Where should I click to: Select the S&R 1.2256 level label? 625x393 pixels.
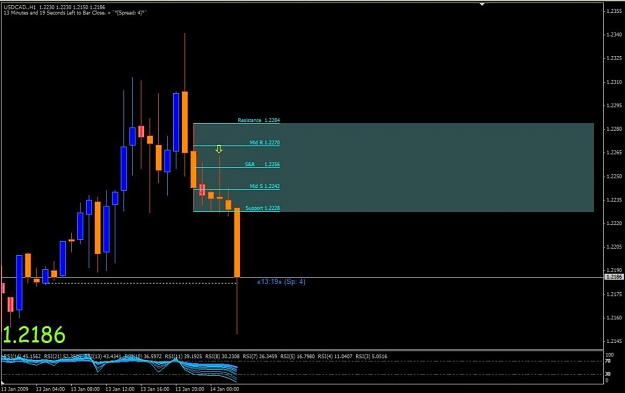(262, 164)
